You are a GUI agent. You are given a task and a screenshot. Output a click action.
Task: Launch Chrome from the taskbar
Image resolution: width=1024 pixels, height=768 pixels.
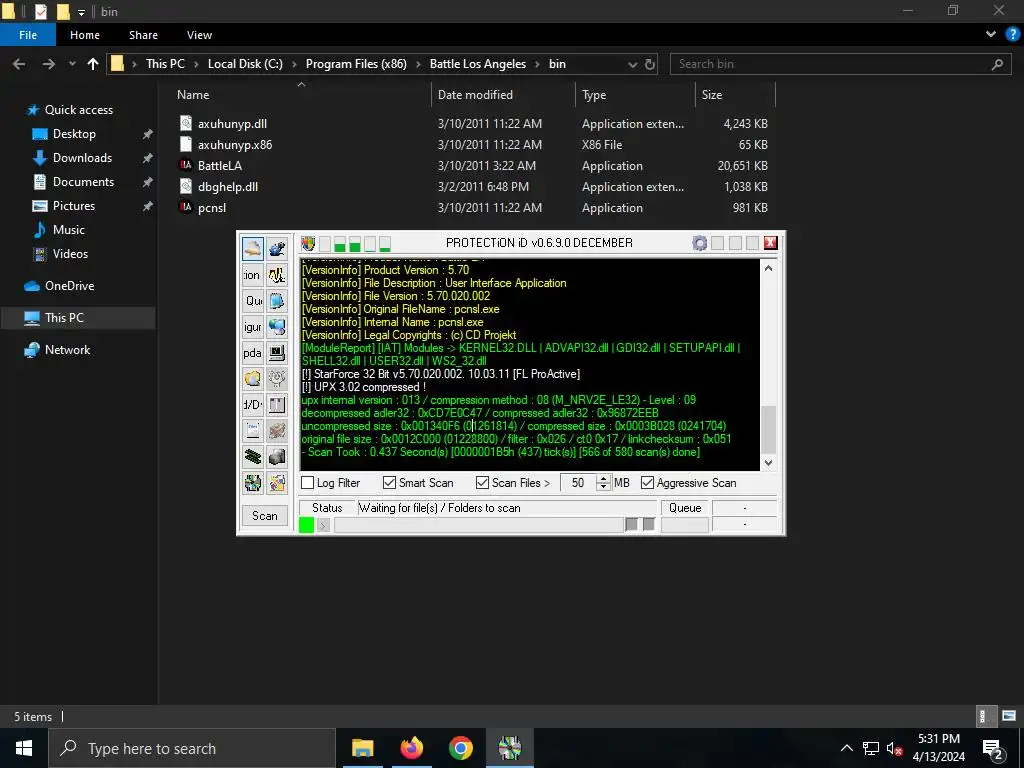(460, 748)
